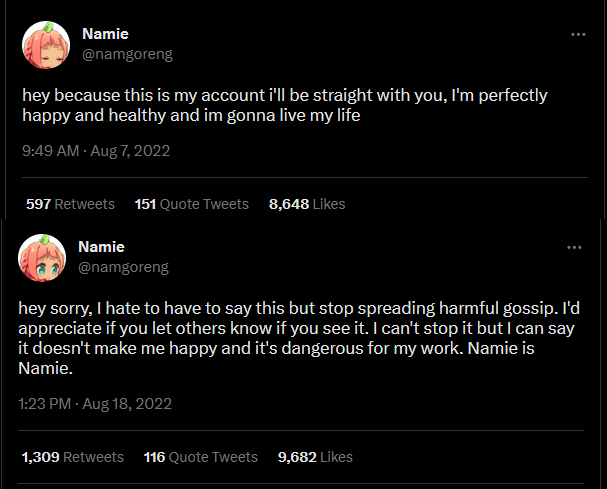The image size is (607, 489).
Task: View the 151 Quote Tweets
Action: [191, 204]
